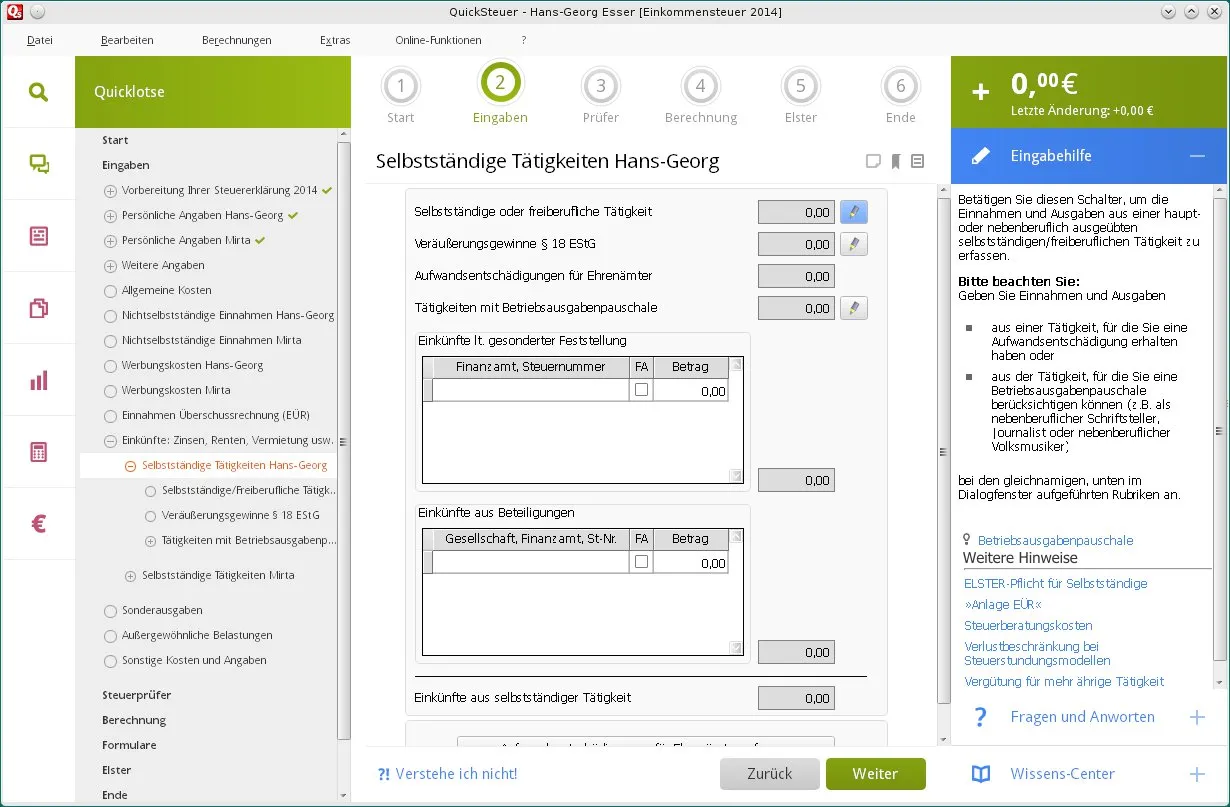Tick the FA checkbox under gesonderter Feststellung

coord(641,389)
